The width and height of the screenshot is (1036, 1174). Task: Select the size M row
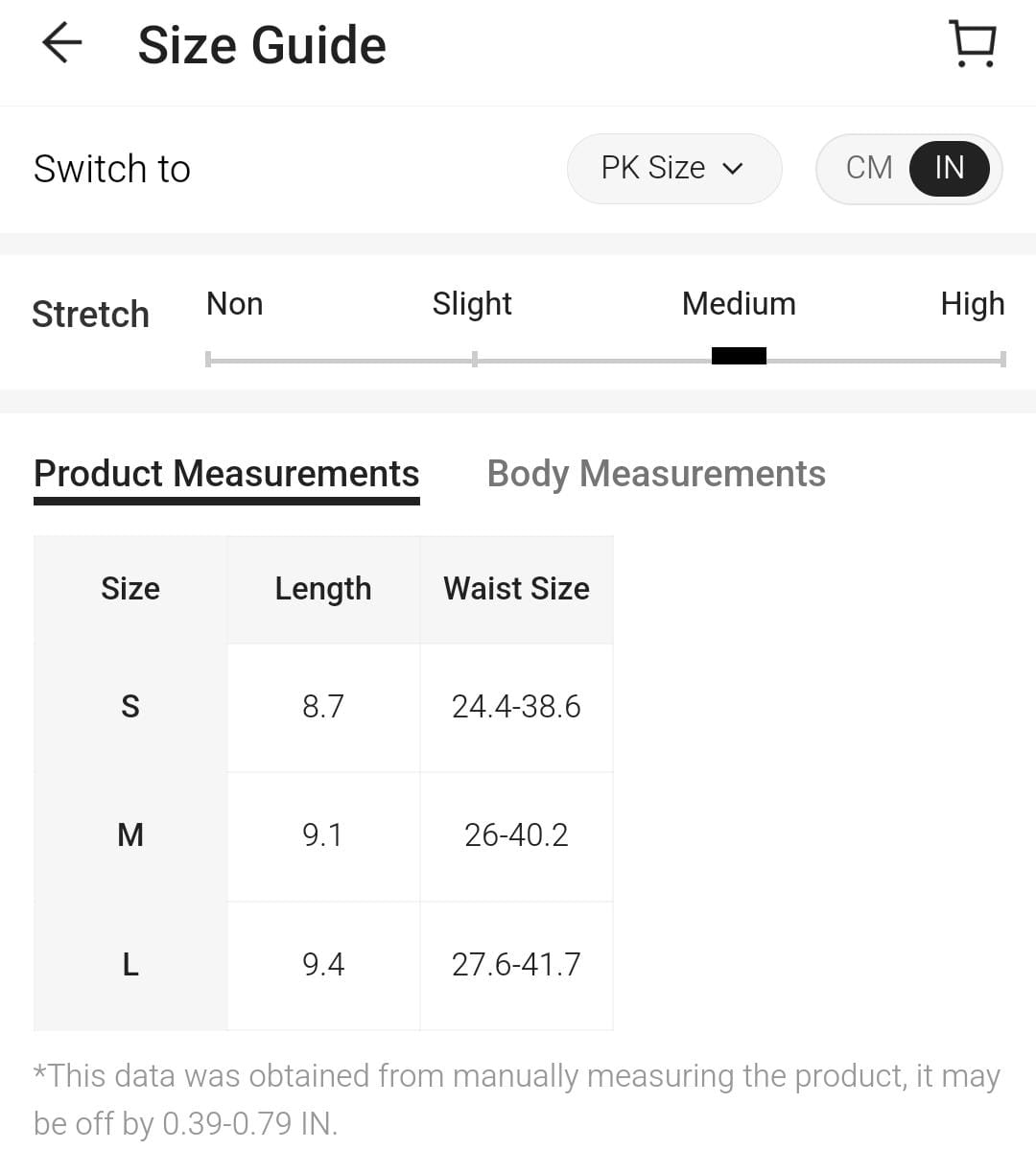[130, 835]
